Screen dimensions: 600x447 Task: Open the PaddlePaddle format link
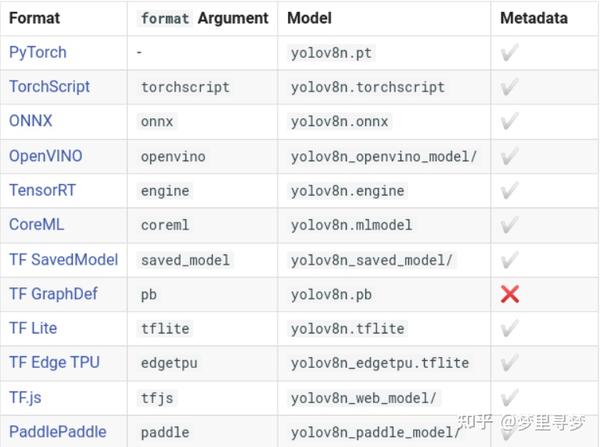tap(58, 432)
